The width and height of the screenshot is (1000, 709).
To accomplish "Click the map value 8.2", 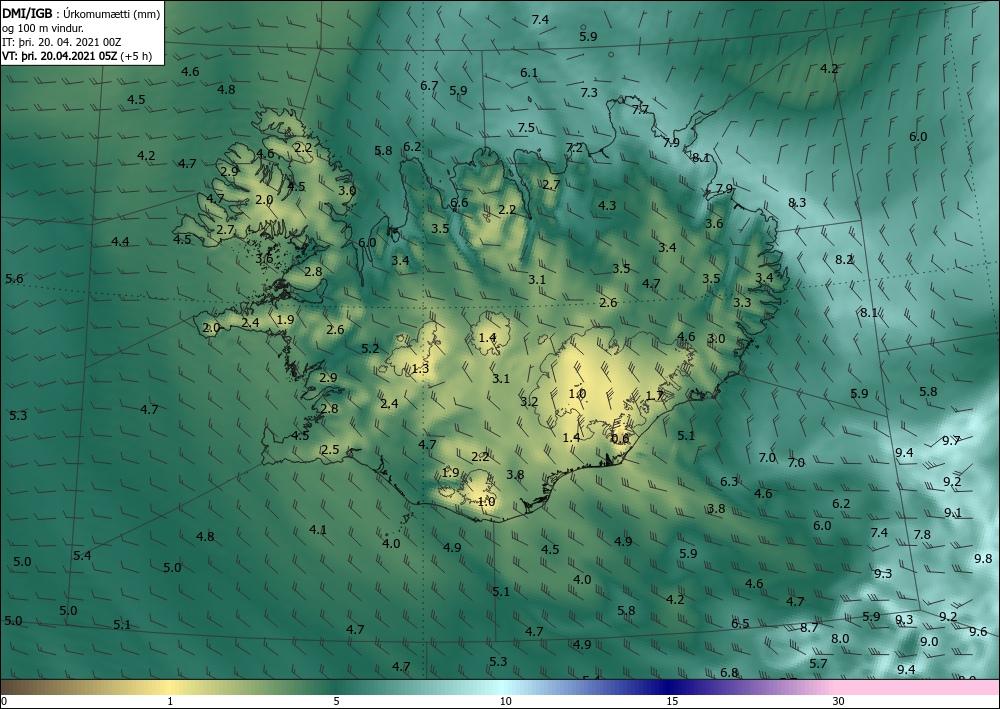I will pos(844,259).
